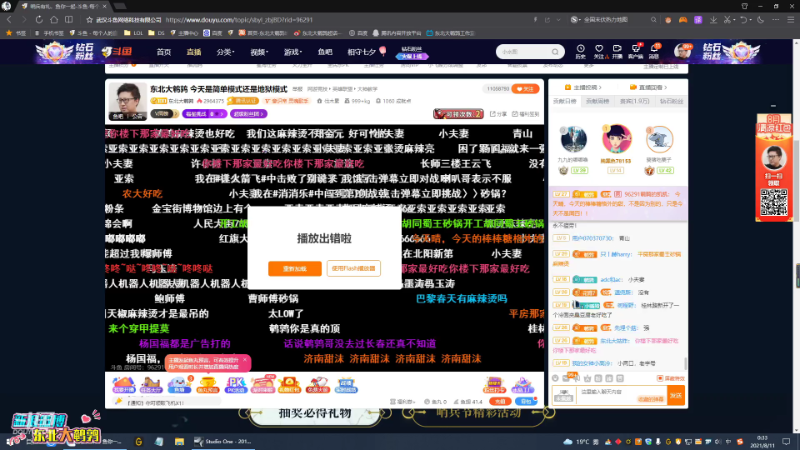Screen dimensions: 800x450
Task: Click the search magnifier icon in Douyu header
Action: (555, 52)
